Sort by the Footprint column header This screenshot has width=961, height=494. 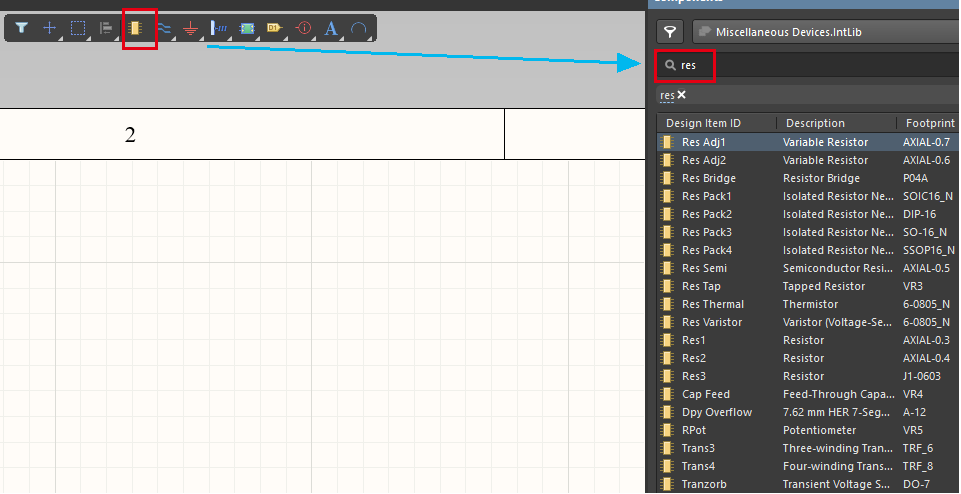click(x=929, y=123)
